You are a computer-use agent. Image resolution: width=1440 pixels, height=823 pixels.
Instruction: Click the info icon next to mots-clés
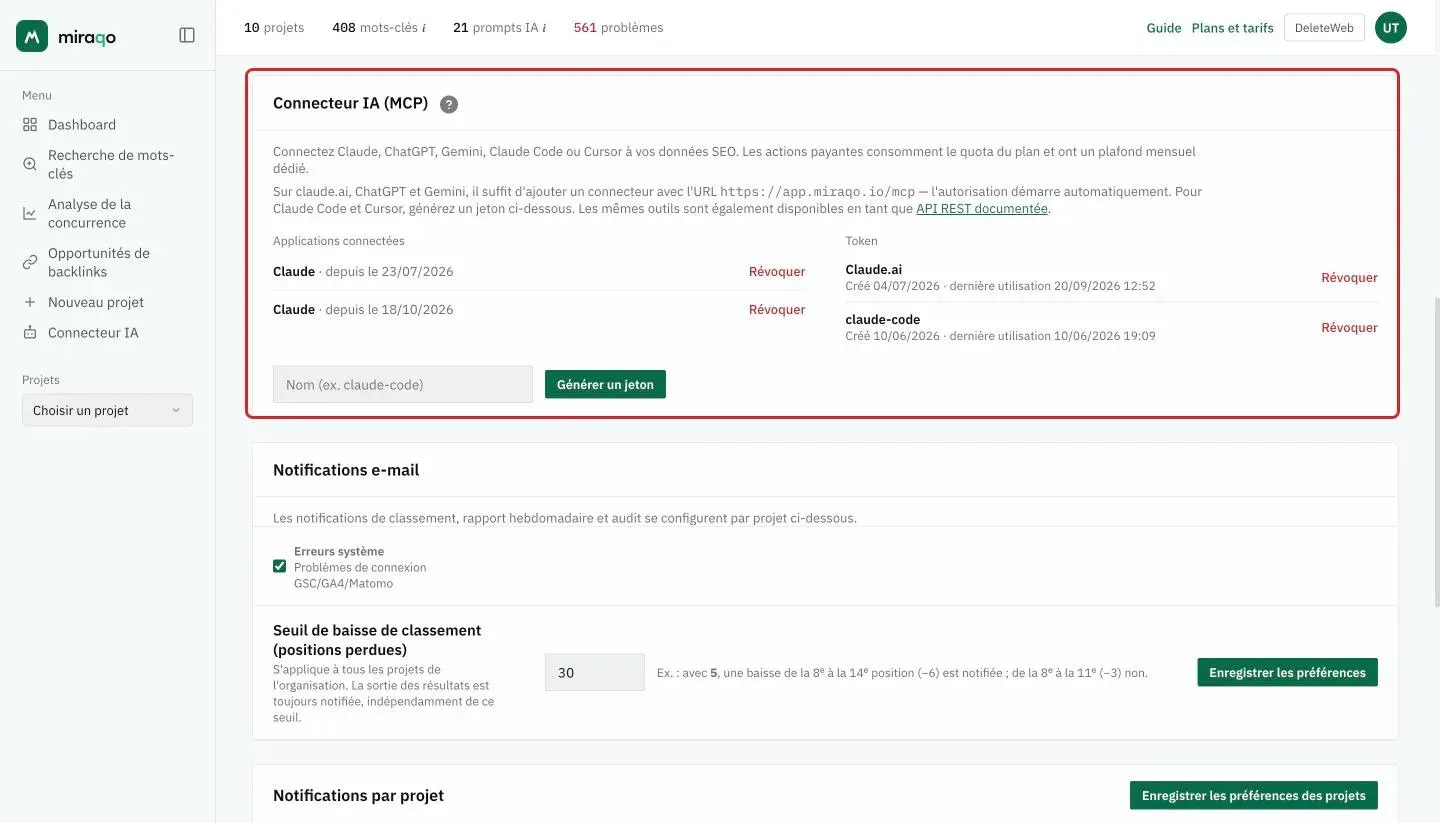[424, 28]
